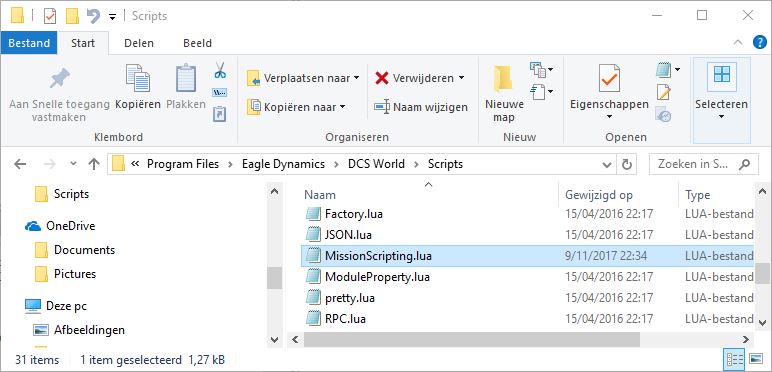The image size is (772, 372).
Task: Click the Aan Snelle toegang vastmaken pin icon
Action: (60, 79)
